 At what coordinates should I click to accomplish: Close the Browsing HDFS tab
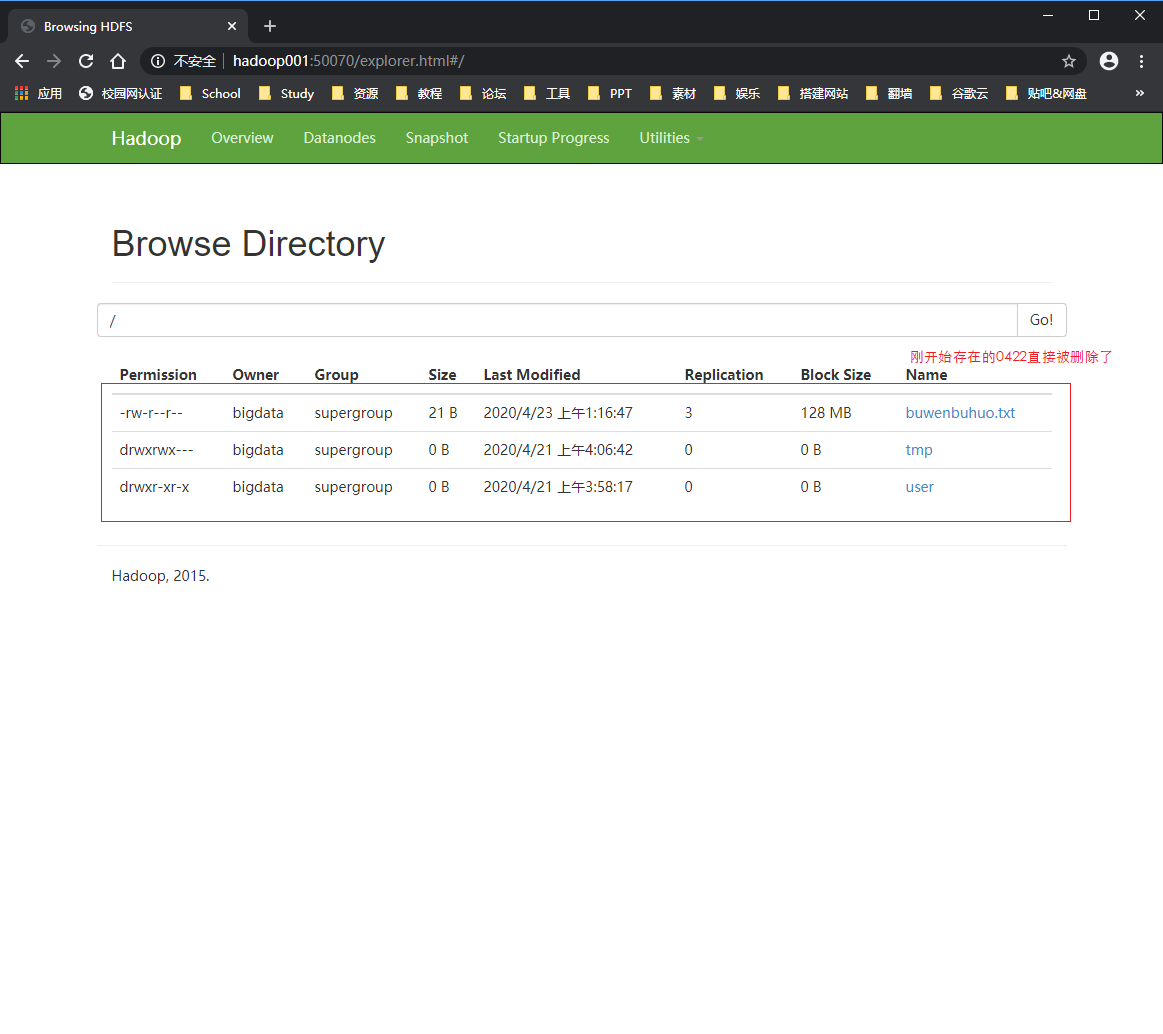click(x=232, y=27)
